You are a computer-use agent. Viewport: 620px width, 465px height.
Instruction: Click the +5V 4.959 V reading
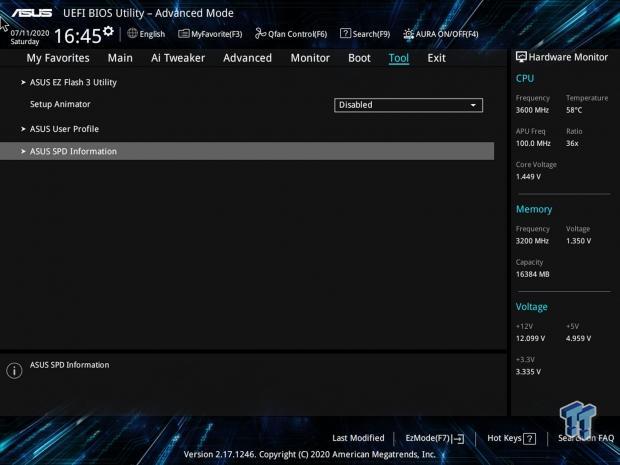click(578, 338)
